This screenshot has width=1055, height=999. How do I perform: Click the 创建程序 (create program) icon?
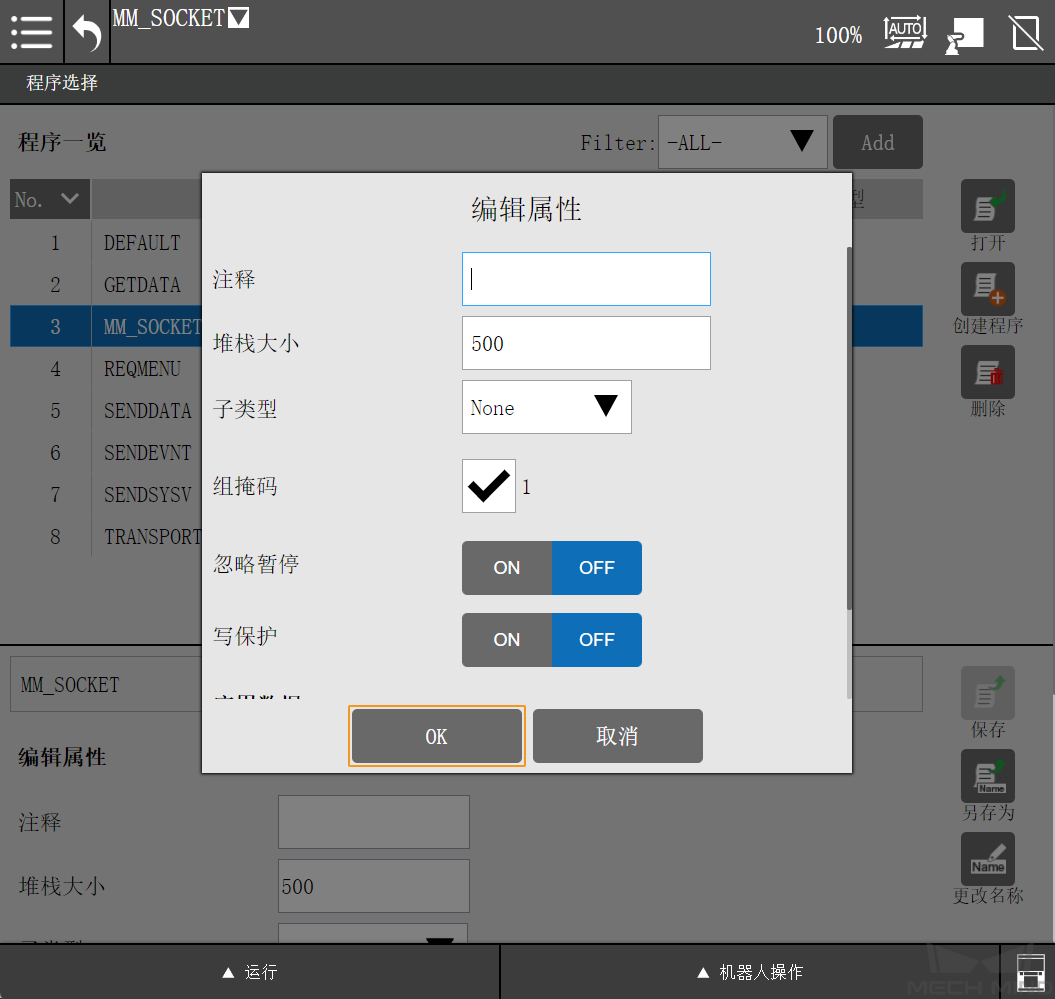tap(987, 289)
